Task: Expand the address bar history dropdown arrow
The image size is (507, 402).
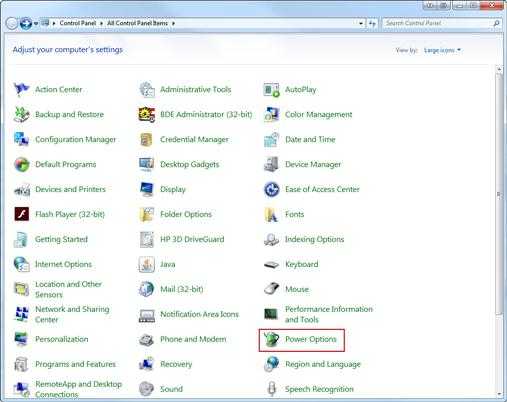Action: pyautogui.click(x=361, y=23)
